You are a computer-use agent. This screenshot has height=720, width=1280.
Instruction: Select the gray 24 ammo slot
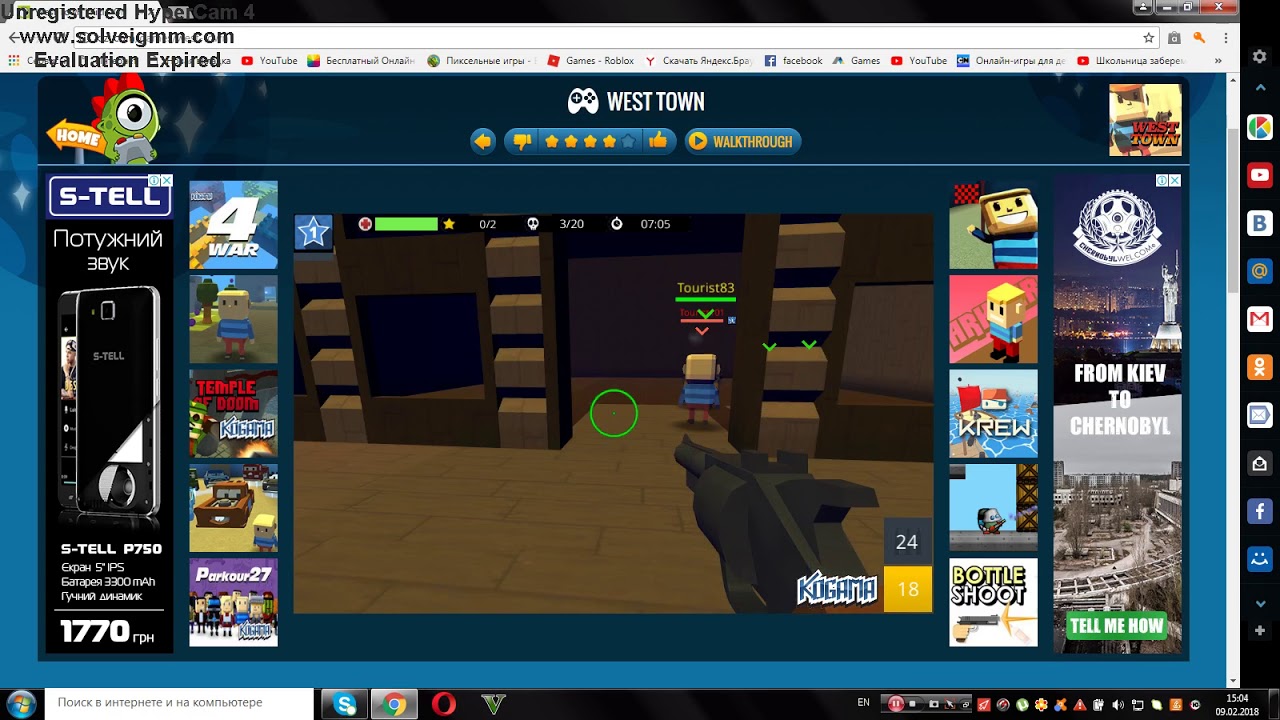coord(907,542)
